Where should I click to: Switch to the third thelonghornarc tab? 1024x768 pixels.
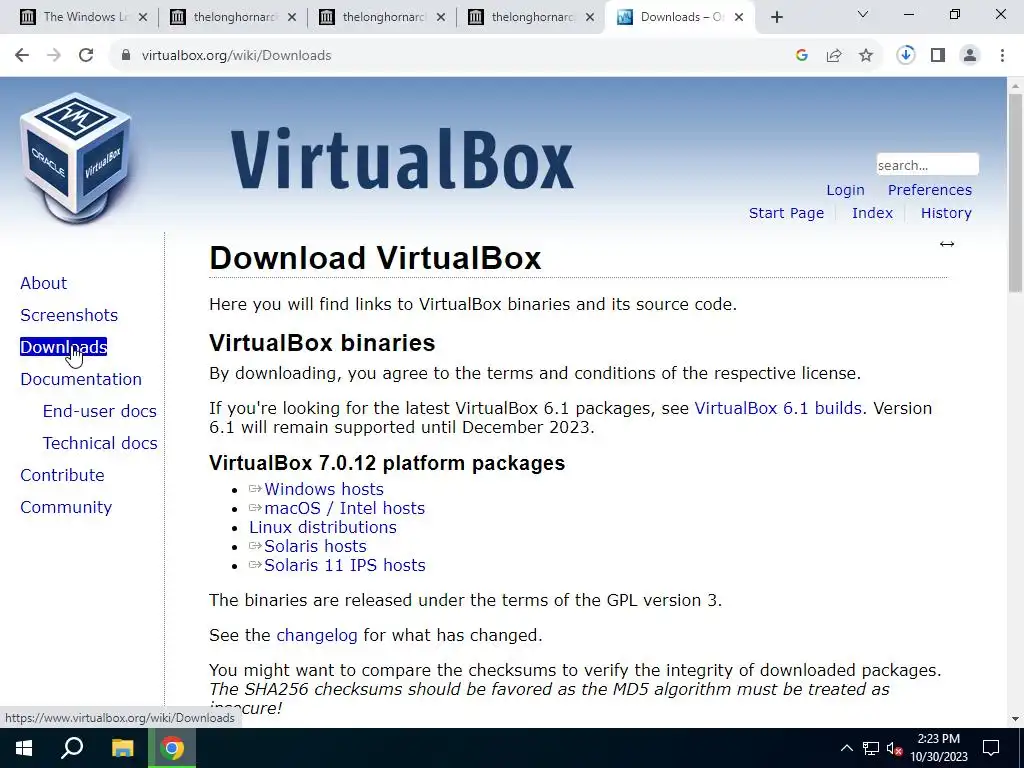coord(382,17)
